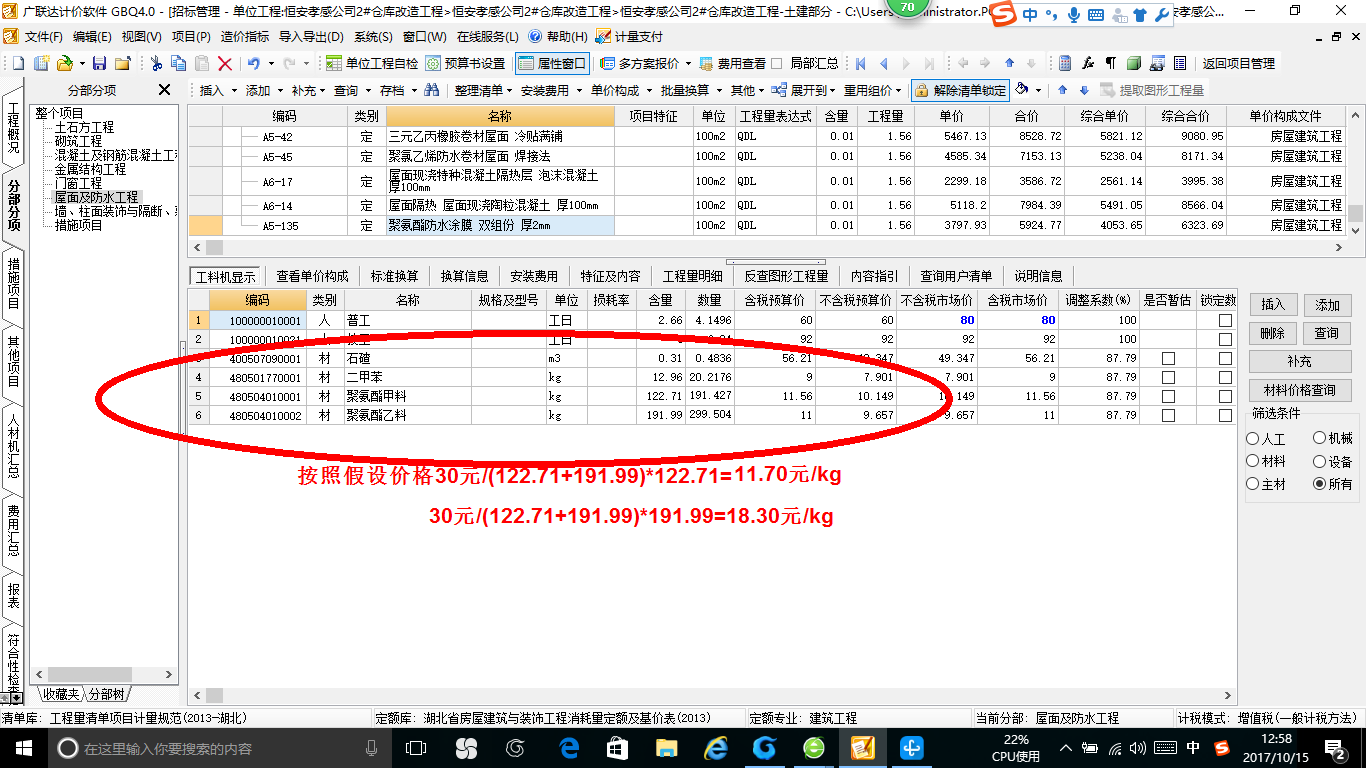
Task: Click the binoculars Find icon
Action: [x=432, y=90]
